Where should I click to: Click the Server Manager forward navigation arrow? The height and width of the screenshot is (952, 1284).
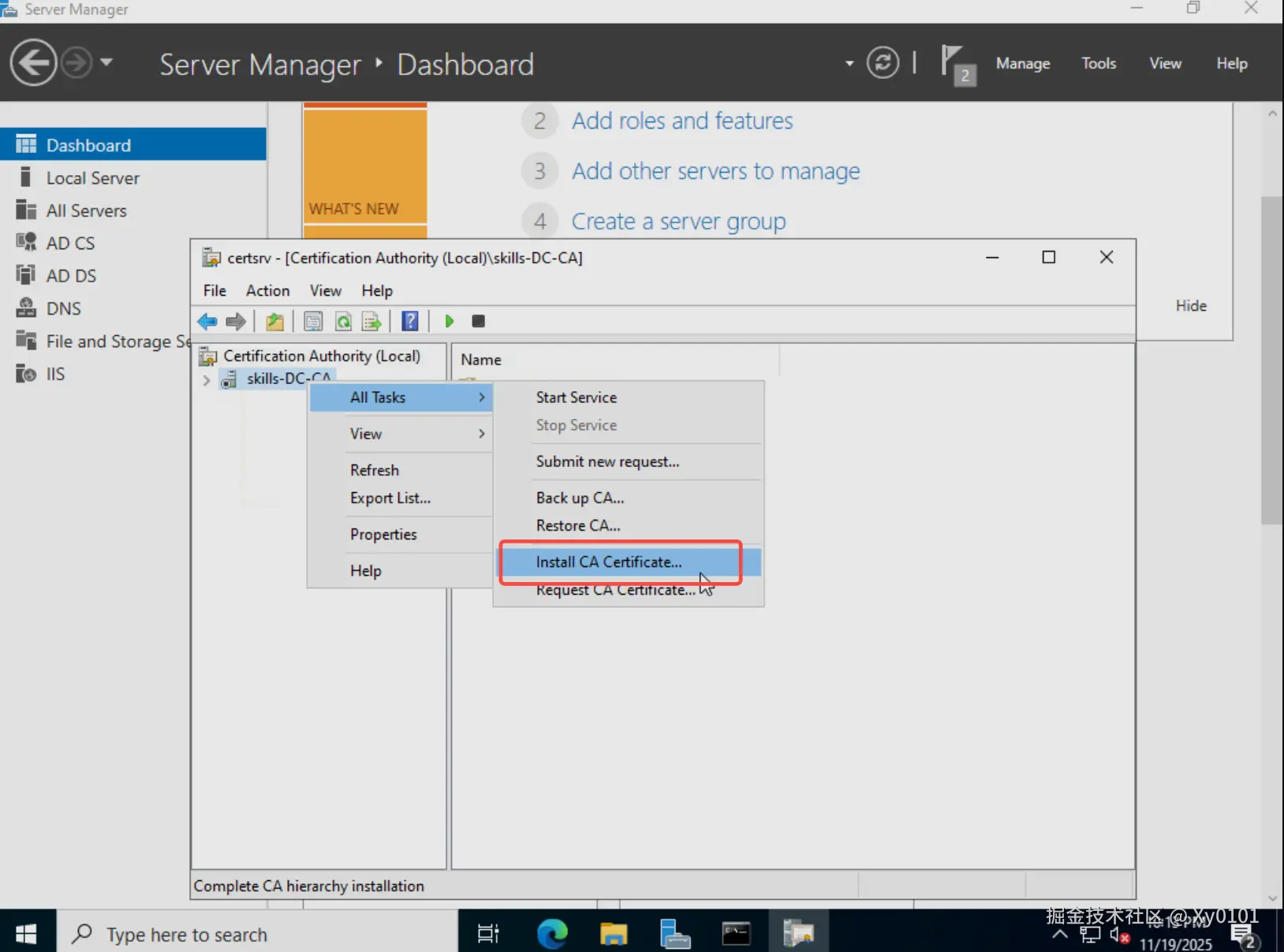click(77, 63)
